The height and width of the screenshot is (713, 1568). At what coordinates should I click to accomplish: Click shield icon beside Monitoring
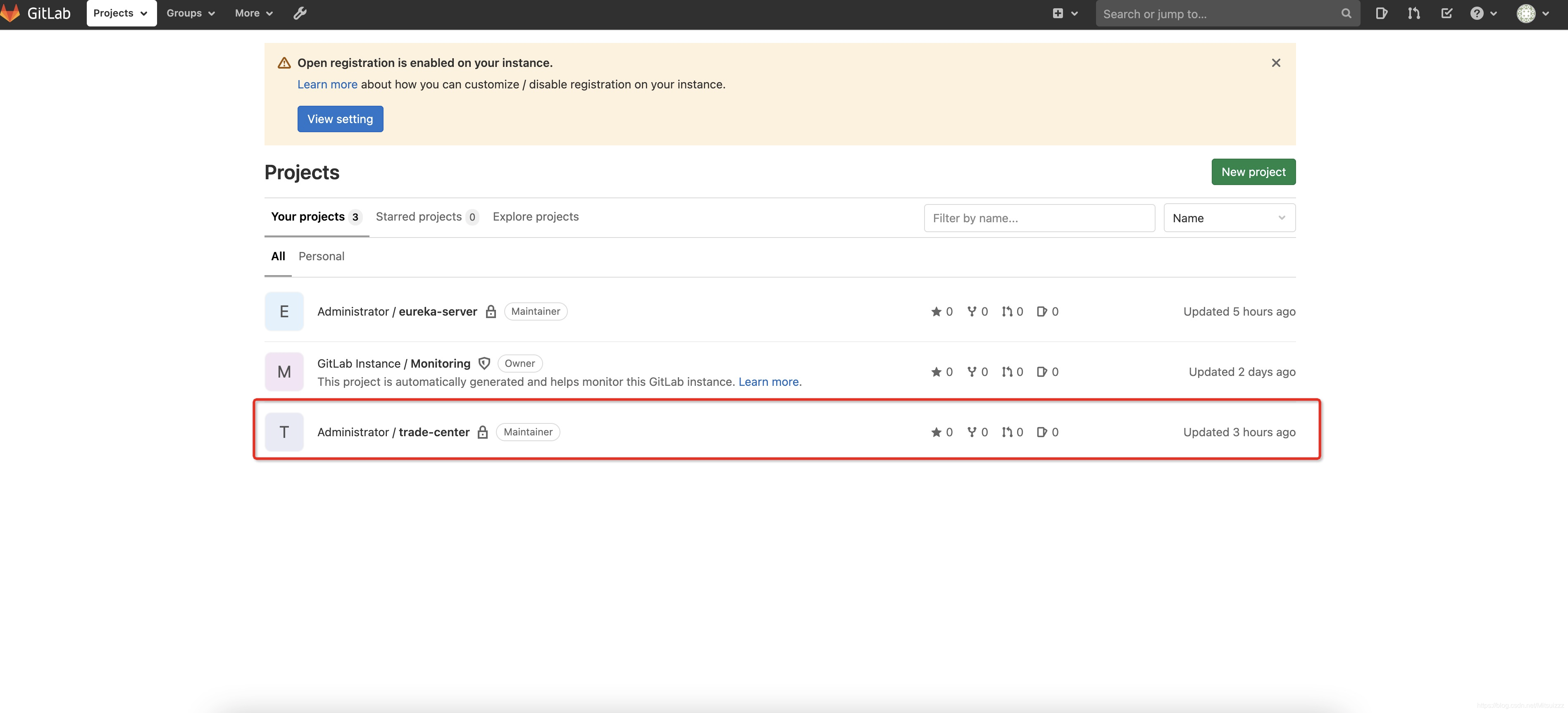[484, 363]
